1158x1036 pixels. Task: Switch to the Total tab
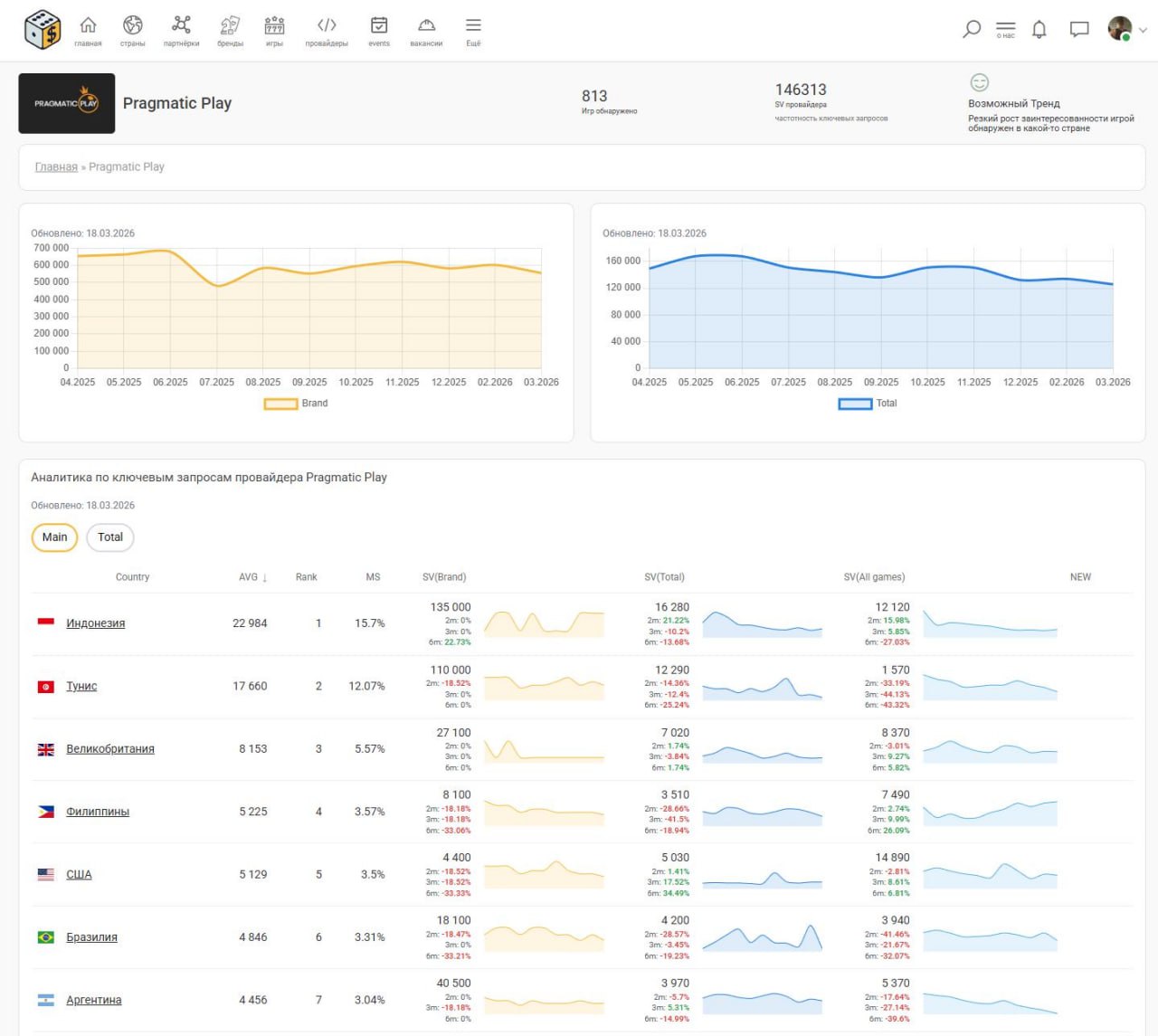coord(110,537)
